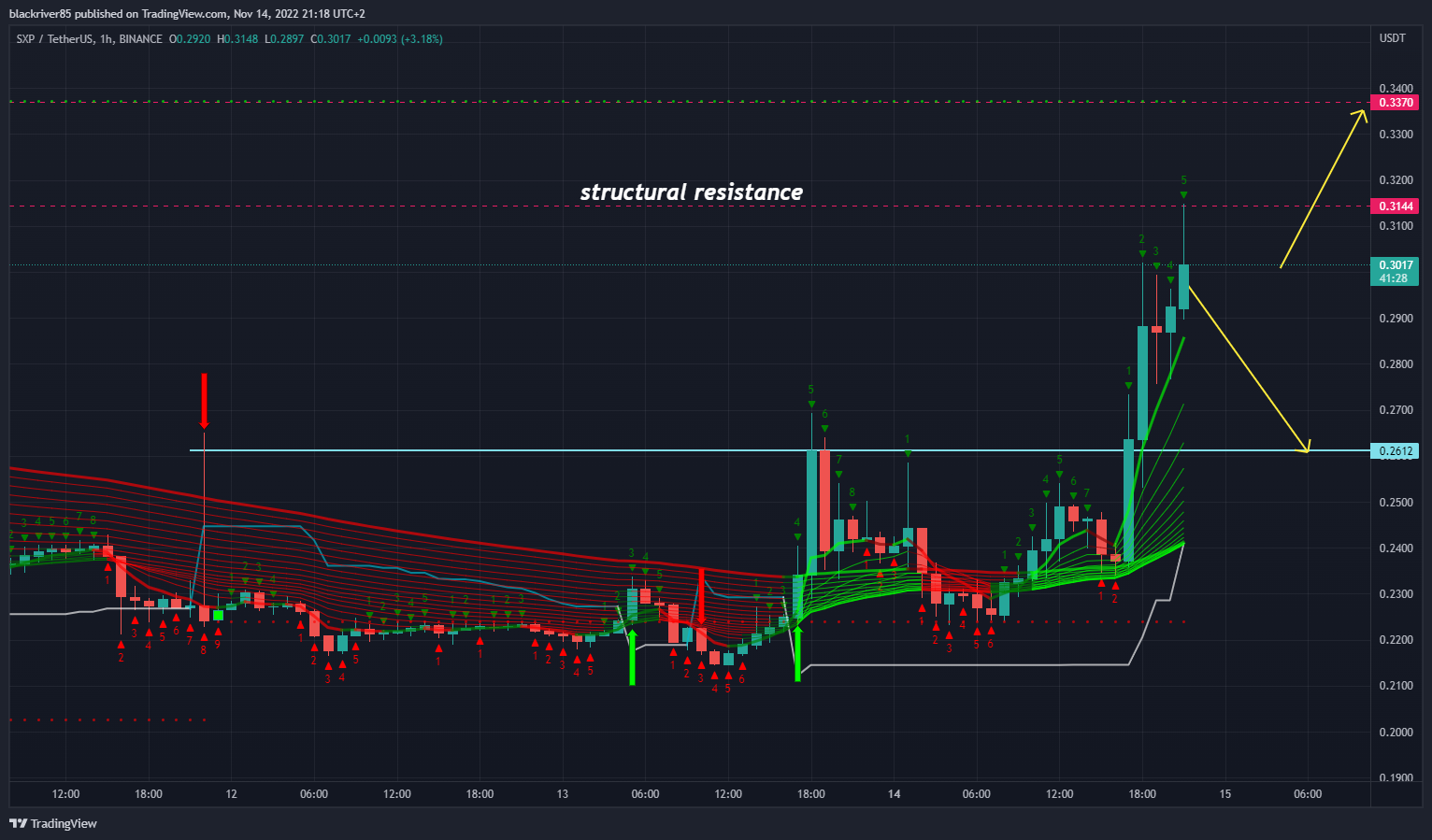Click the 0.2612 support price label
The image size is (1432, 840).
pyautogui.click(x=1394, y=451)
